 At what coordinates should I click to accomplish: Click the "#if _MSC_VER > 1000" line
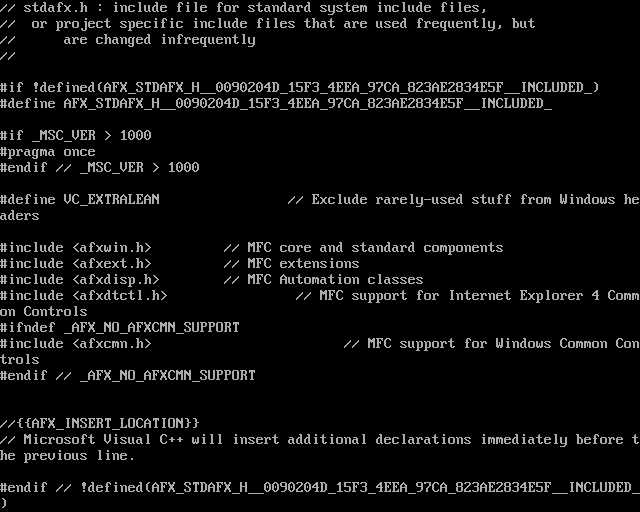76,136
